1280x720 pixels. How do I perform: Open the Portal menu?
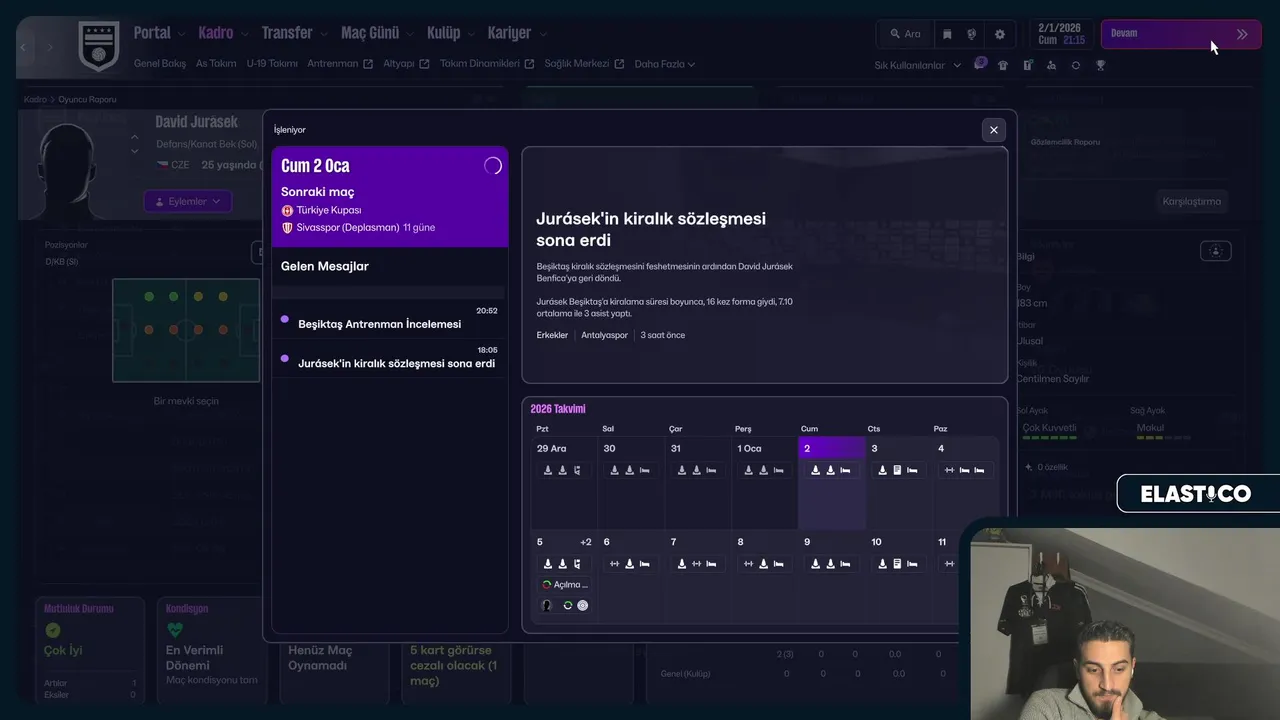pyautogui.click(x=153, y=33)
